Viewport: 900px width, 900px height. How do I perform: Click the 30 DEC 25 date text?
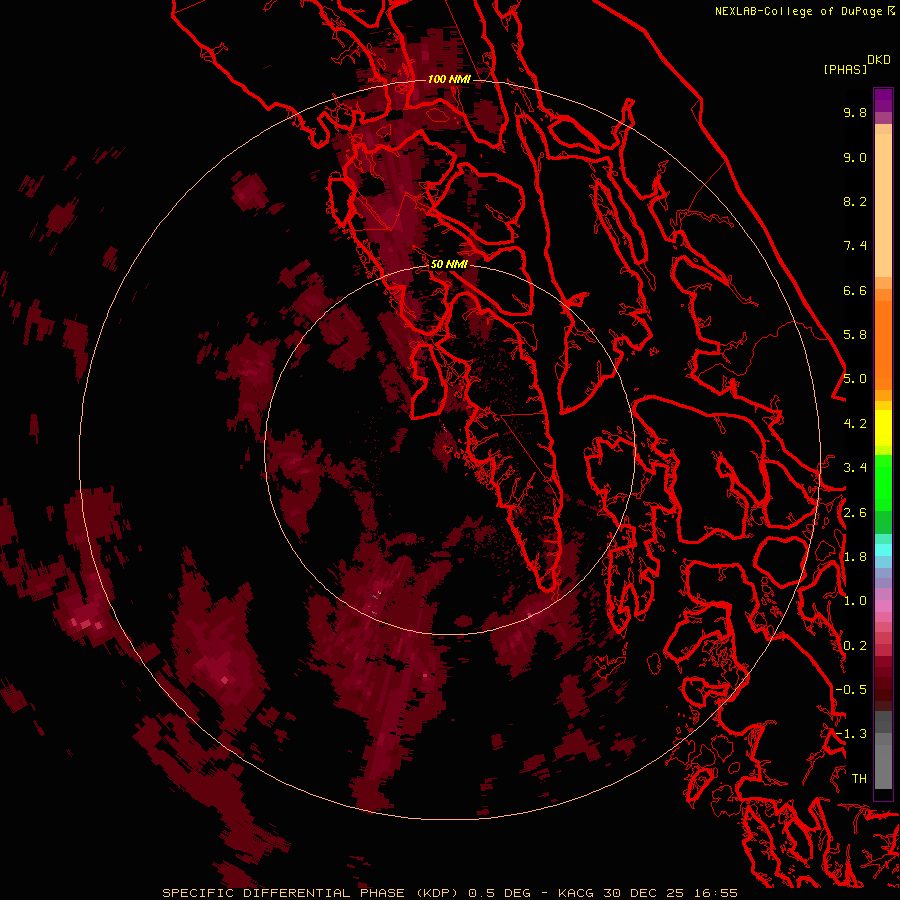pyautogui.click(x=642, y=893)
